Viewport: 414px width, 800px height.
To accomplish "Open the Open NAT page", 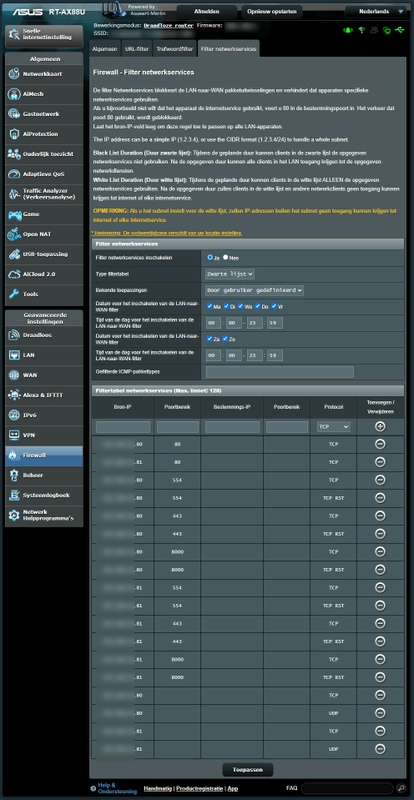I will pyautogui.click(x=44, y=234).
